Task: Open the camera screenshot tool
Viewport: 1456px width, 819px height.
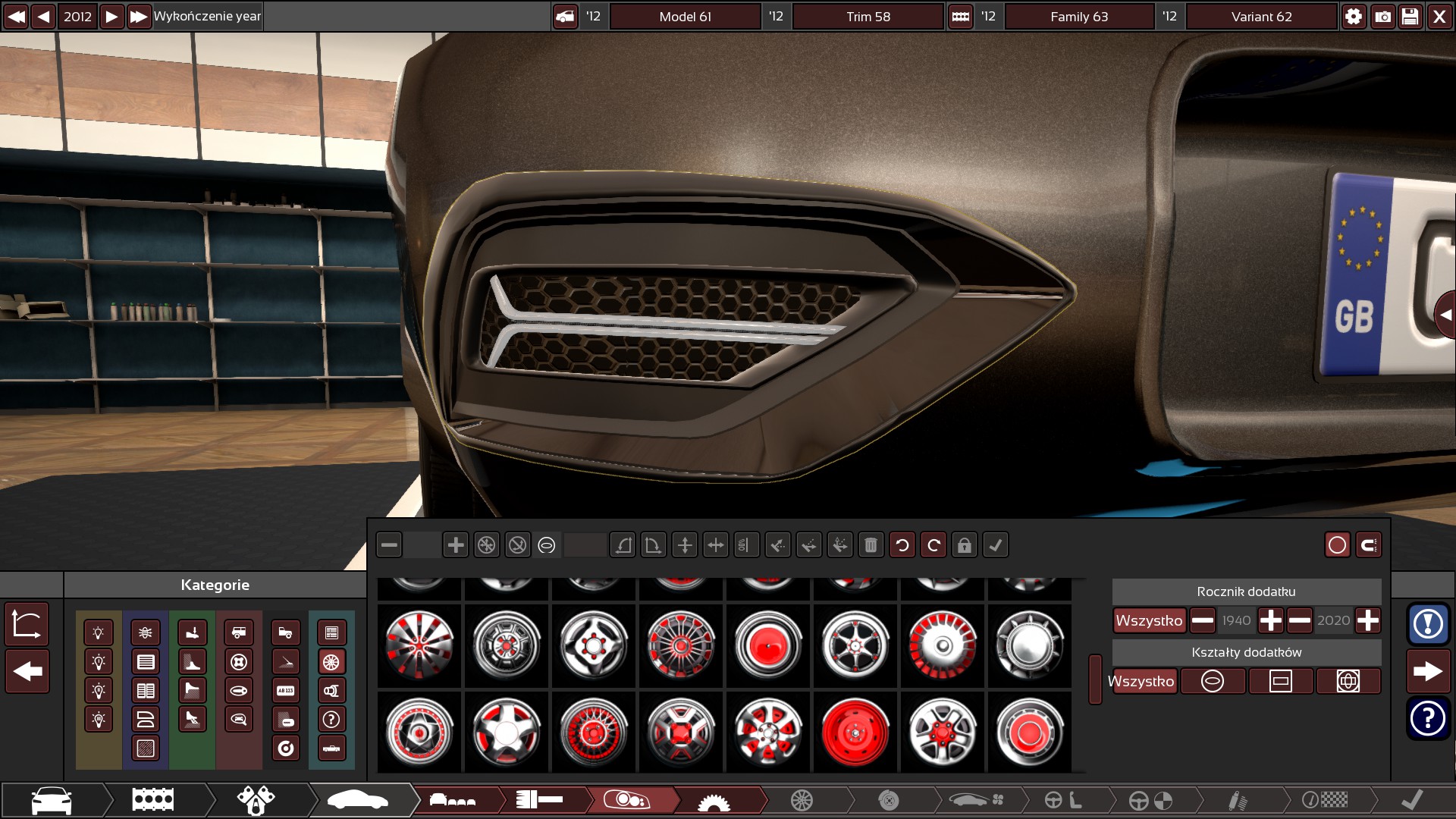Action: tap(1382, 17)
